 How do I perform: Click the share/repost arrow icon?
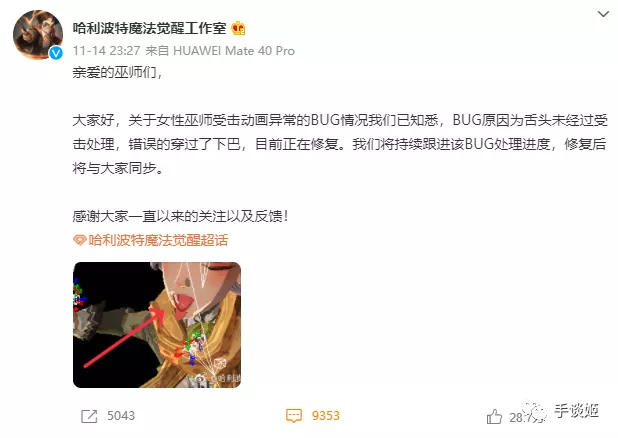89,416
